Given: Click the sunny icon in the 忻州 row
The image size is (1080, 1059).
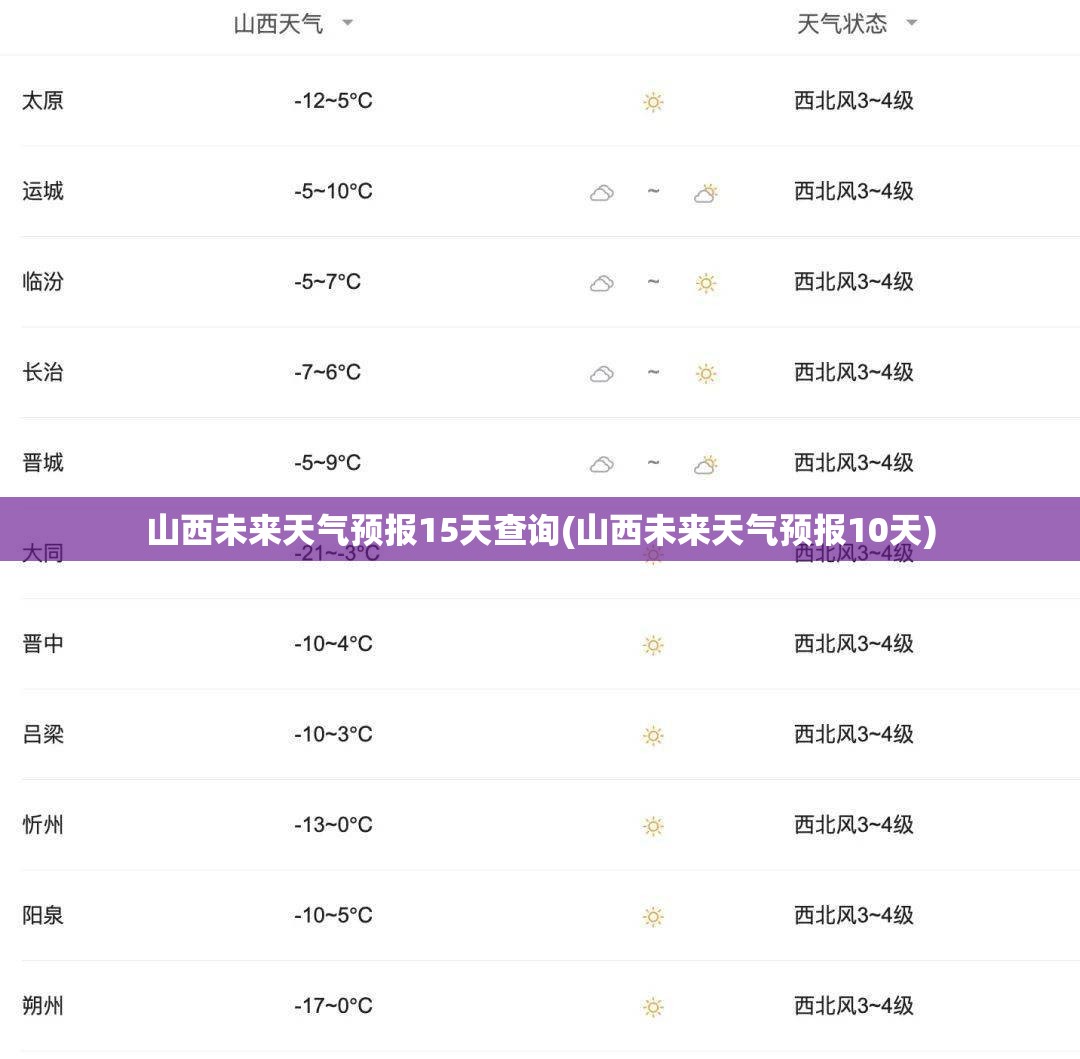Looking at the screenshot, I should (653, 826).
